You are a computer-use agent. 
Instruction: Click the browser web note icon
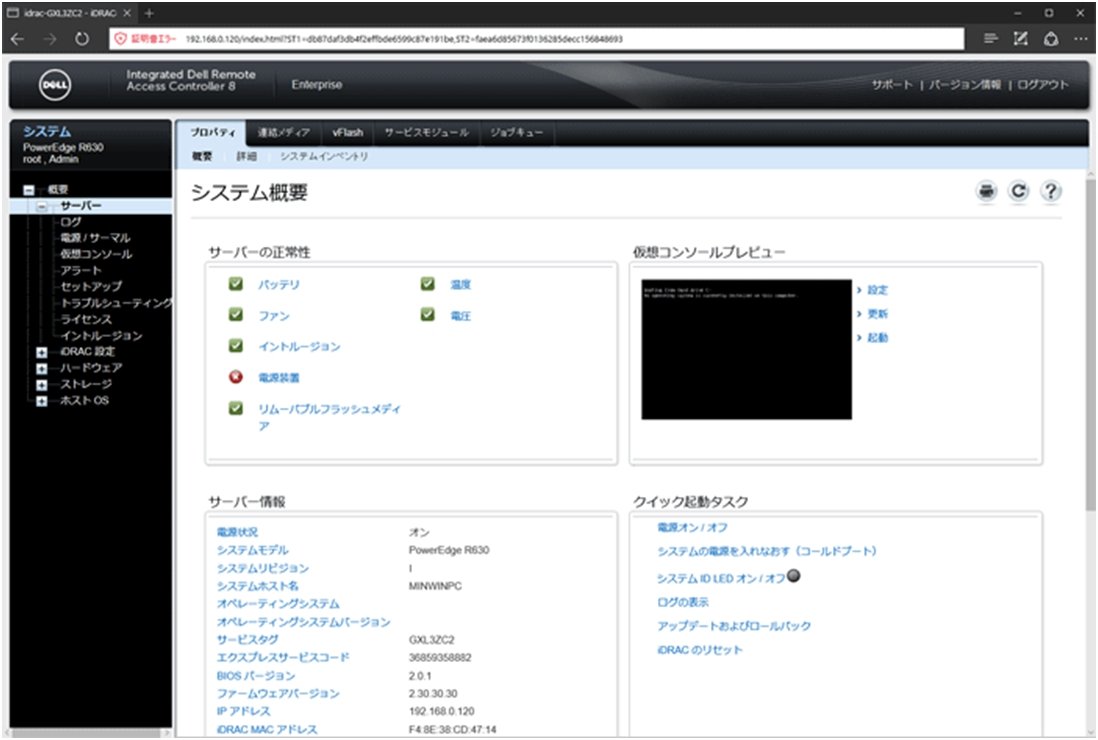[x=1021, y=39]
